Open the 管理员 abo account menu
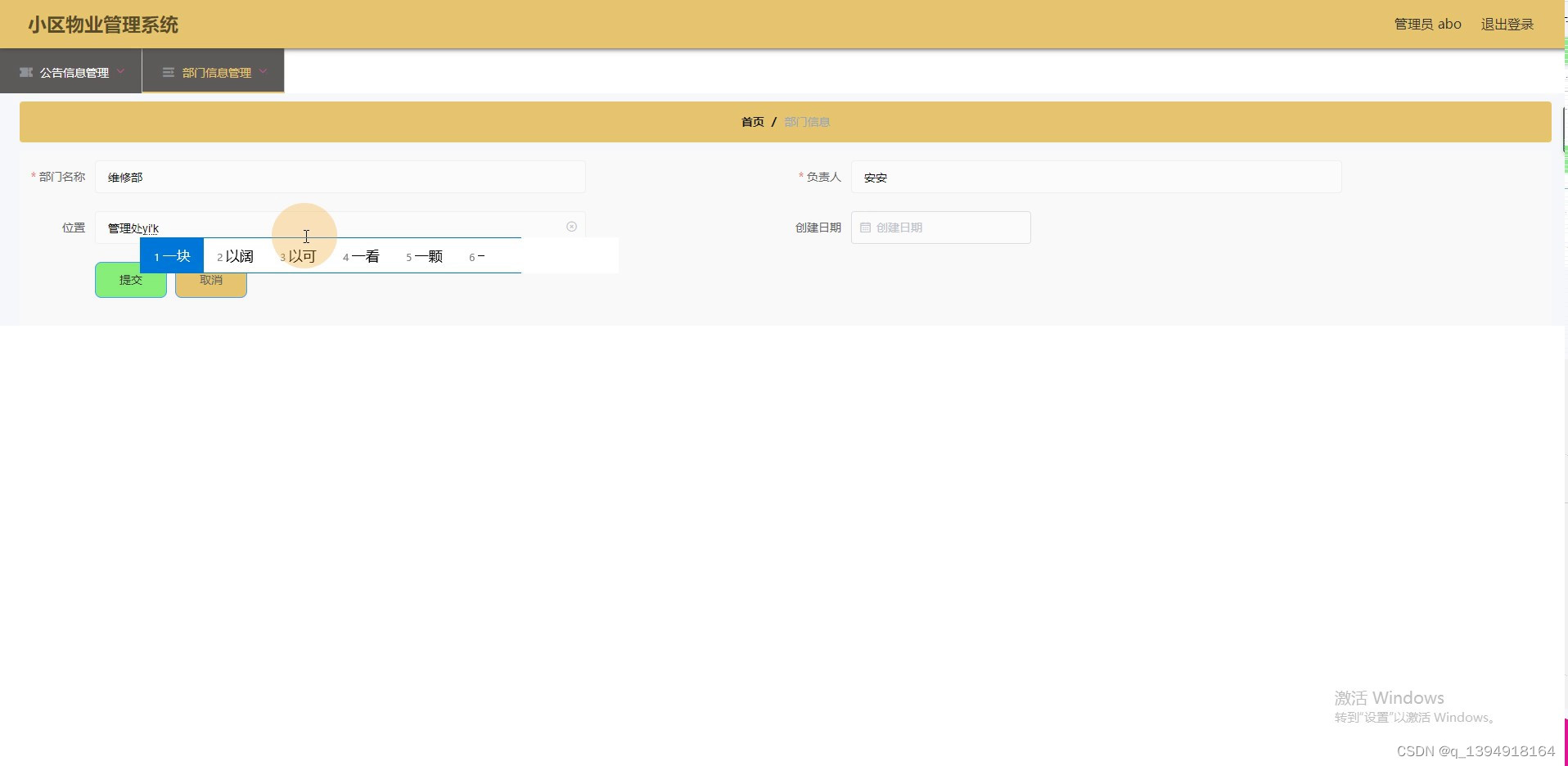 coord(1427,24)
